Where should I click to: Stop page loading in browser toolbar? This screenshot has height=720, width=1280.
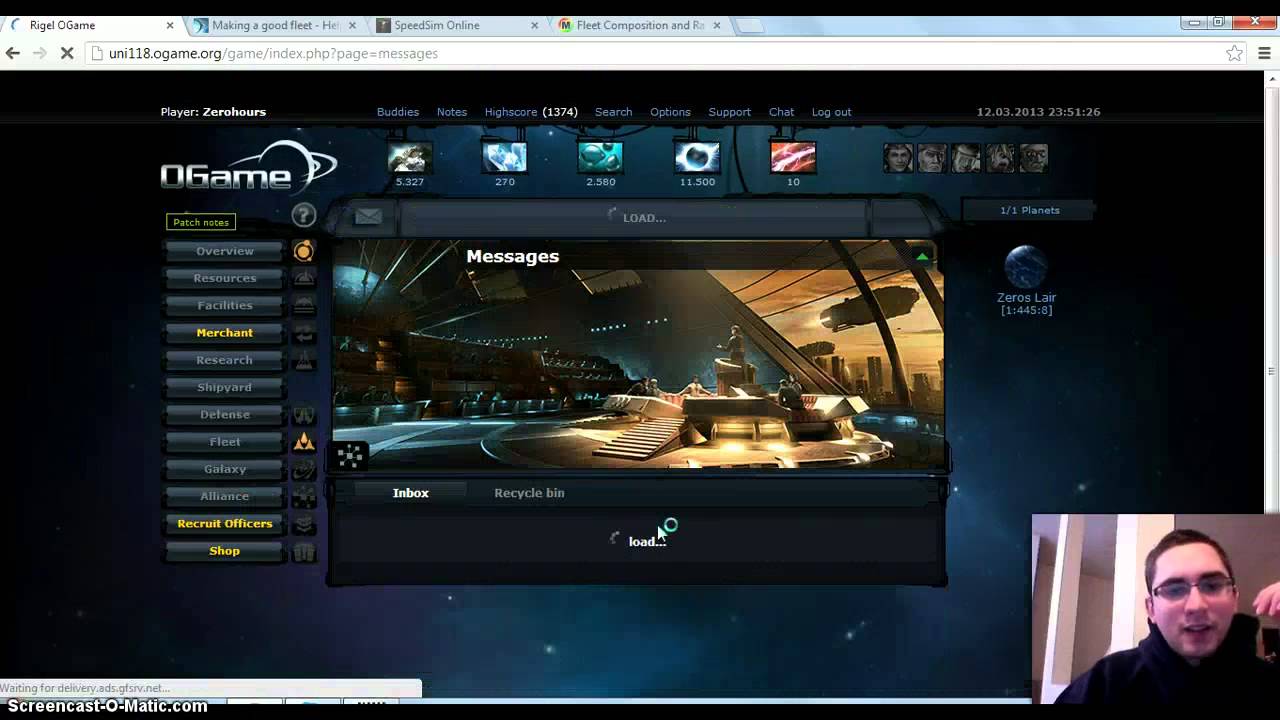coord(66,53)
